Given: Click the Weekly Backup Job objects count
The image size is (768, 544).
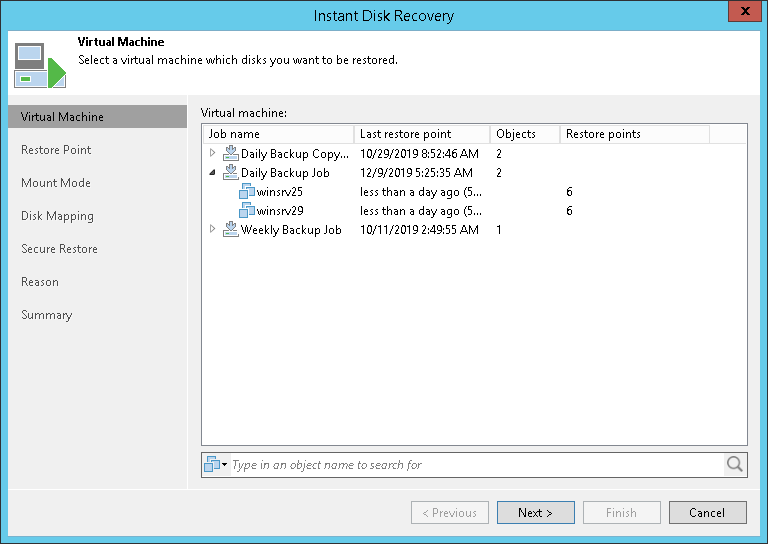Looking at the screenshot, I should [x=499, y=230].
